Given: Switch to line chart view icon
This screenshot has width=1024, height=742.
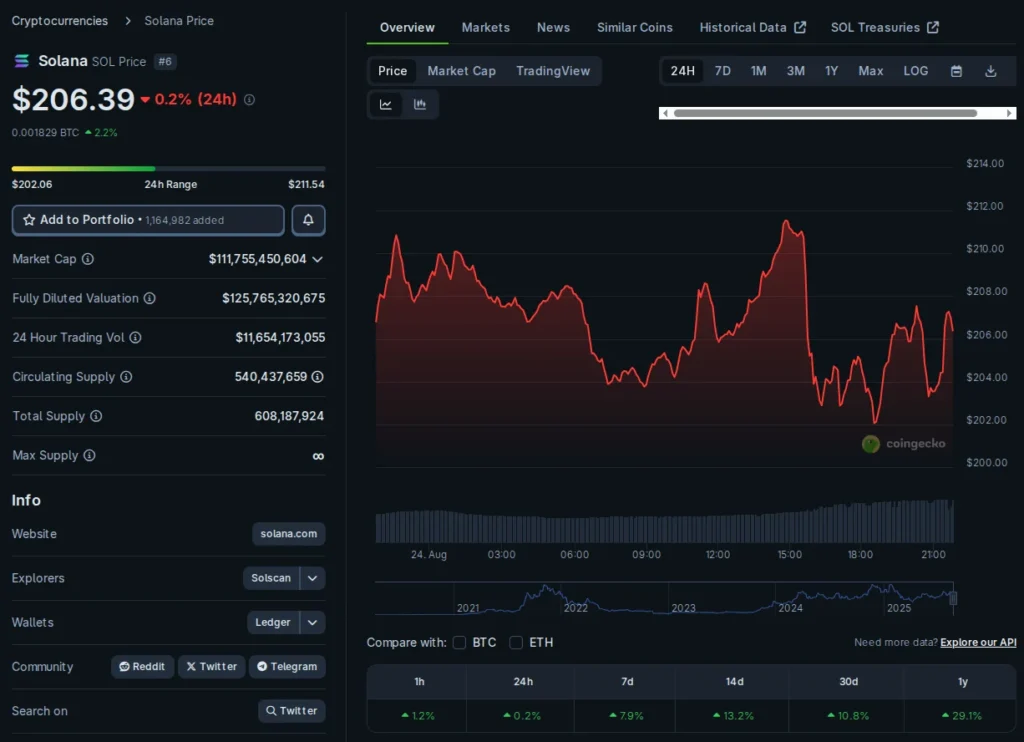Looking at the screenshot, I should [x=386, y=105].
